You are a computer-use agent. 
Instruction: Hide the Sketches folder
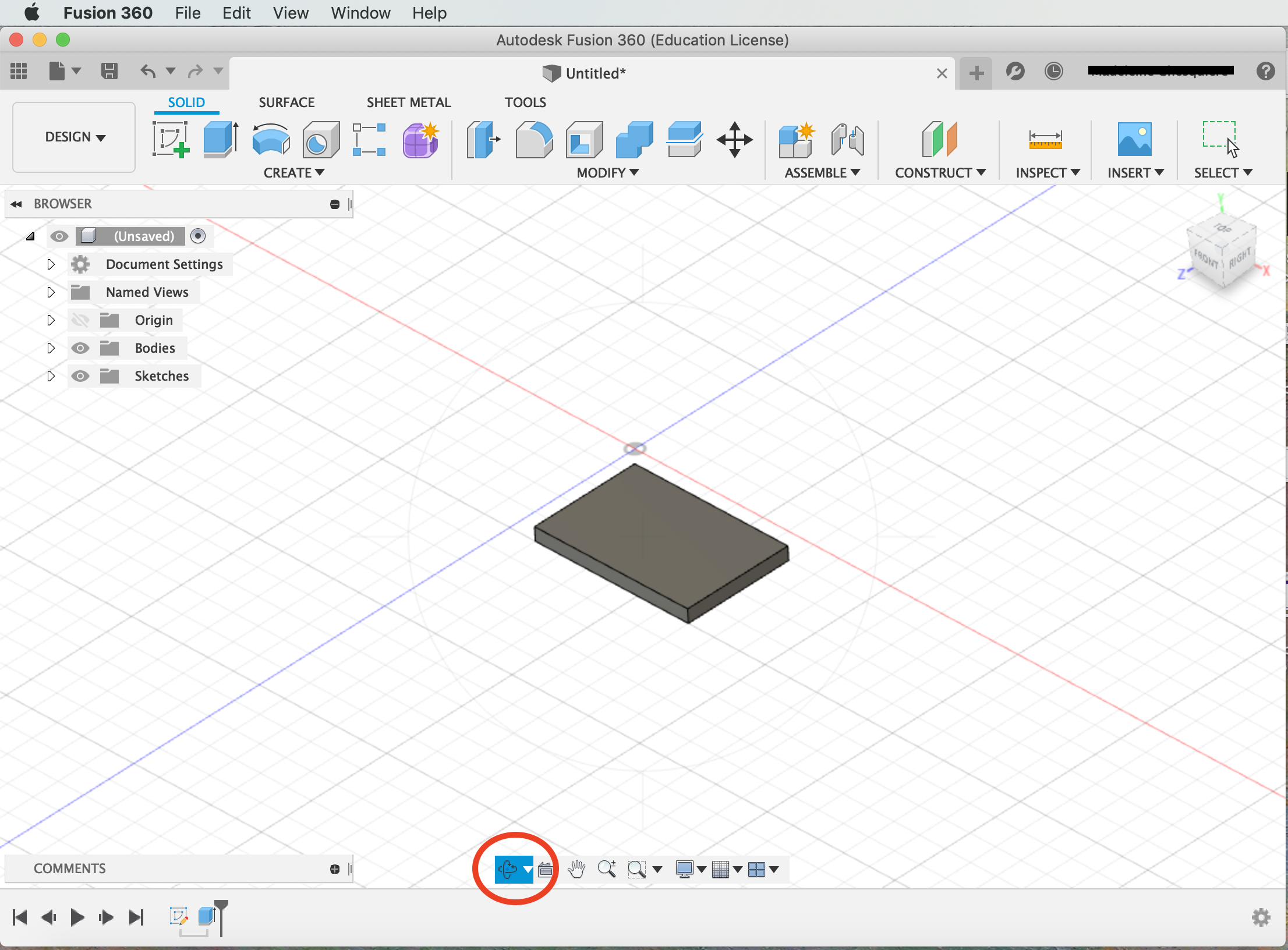80,376
